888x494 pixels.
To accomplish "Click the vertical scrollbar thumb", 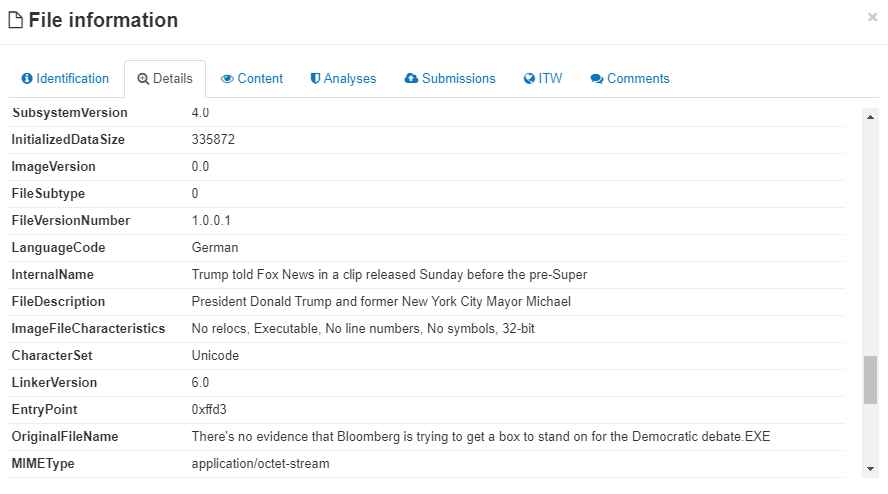I will click(870, 379).
